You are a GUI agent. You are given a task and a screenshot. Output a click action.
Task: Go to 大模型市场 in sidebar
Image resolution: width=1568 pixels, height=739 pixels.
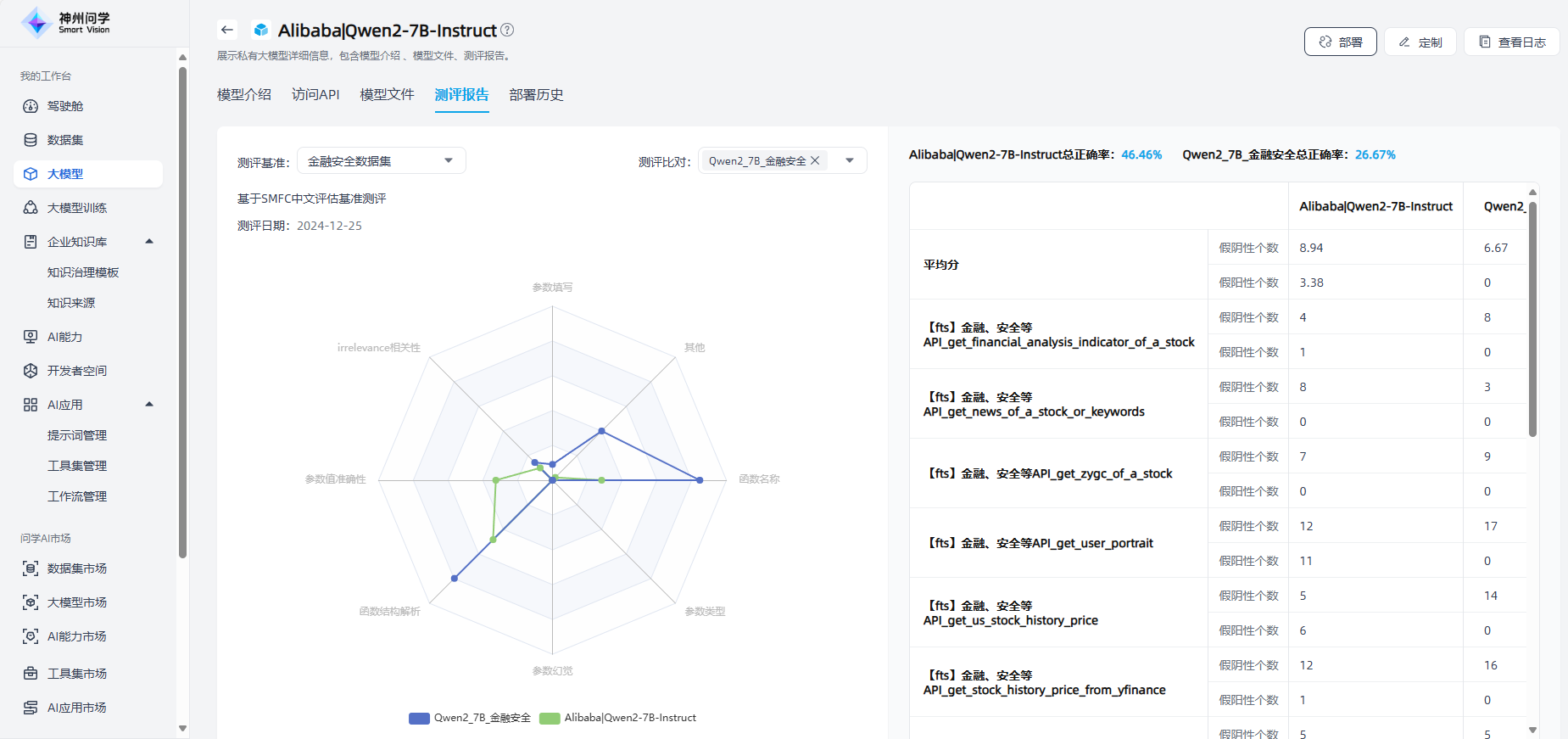pos(76,602)
